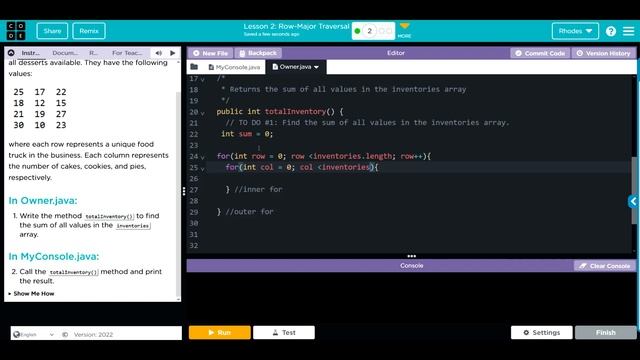The image size is (640, 360).
Task: Click the copyright icon
Action: (65, 334)
